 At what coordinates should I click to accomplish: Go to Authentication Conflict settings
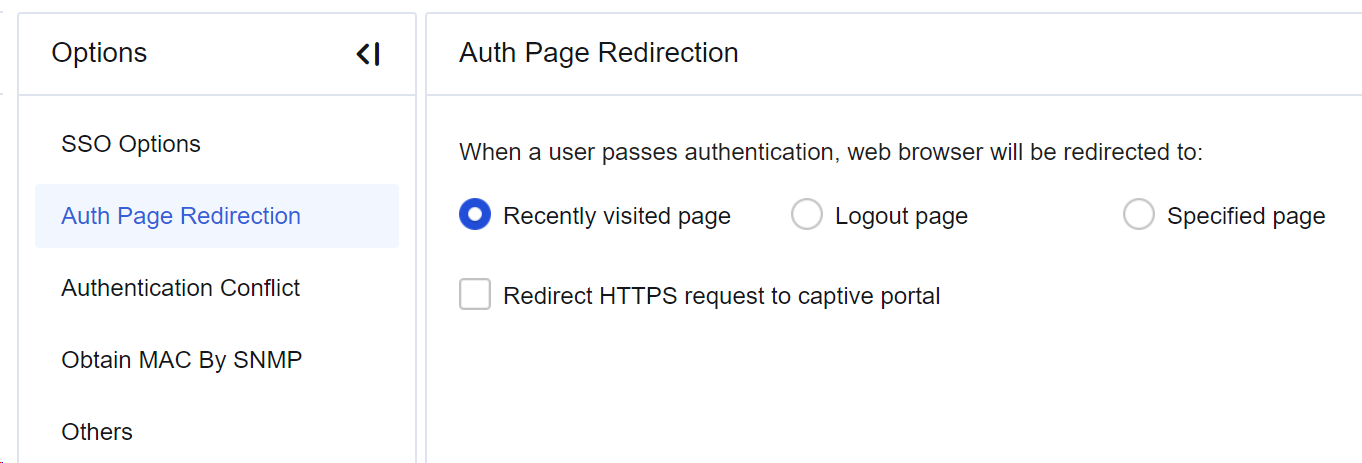click(181, 288)
